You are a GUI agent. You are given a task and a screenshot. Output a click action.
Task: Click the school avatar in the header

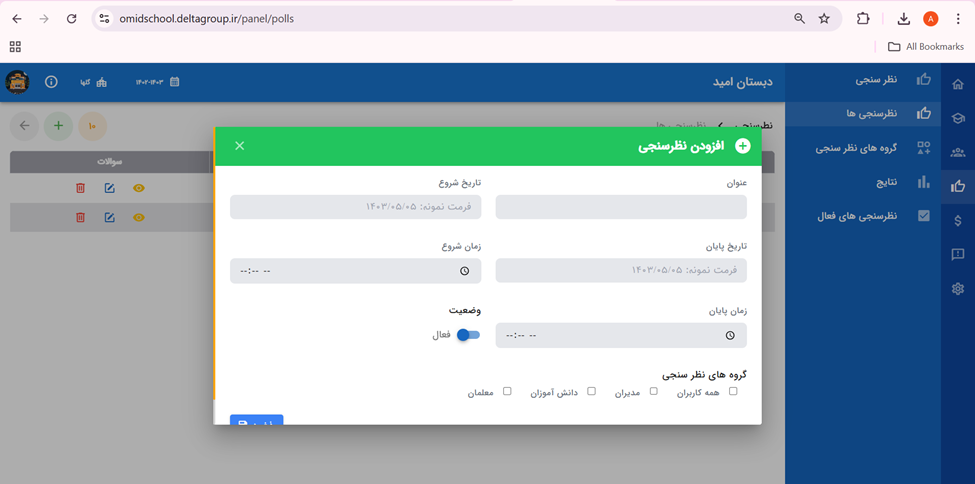click(x=17, y=81)
